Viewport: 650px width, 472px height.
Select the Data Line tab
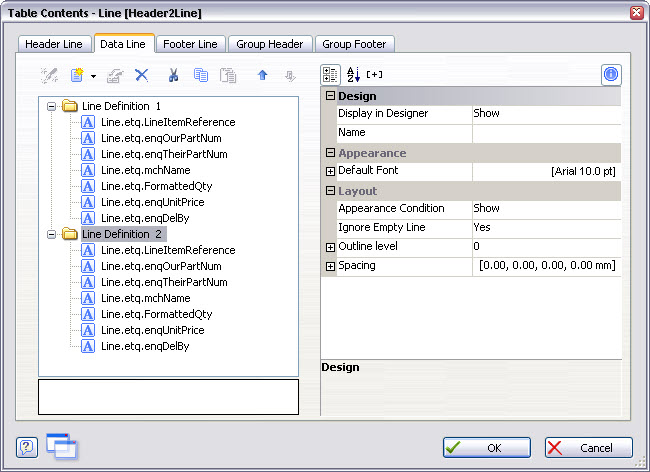[x=123, y=44]
